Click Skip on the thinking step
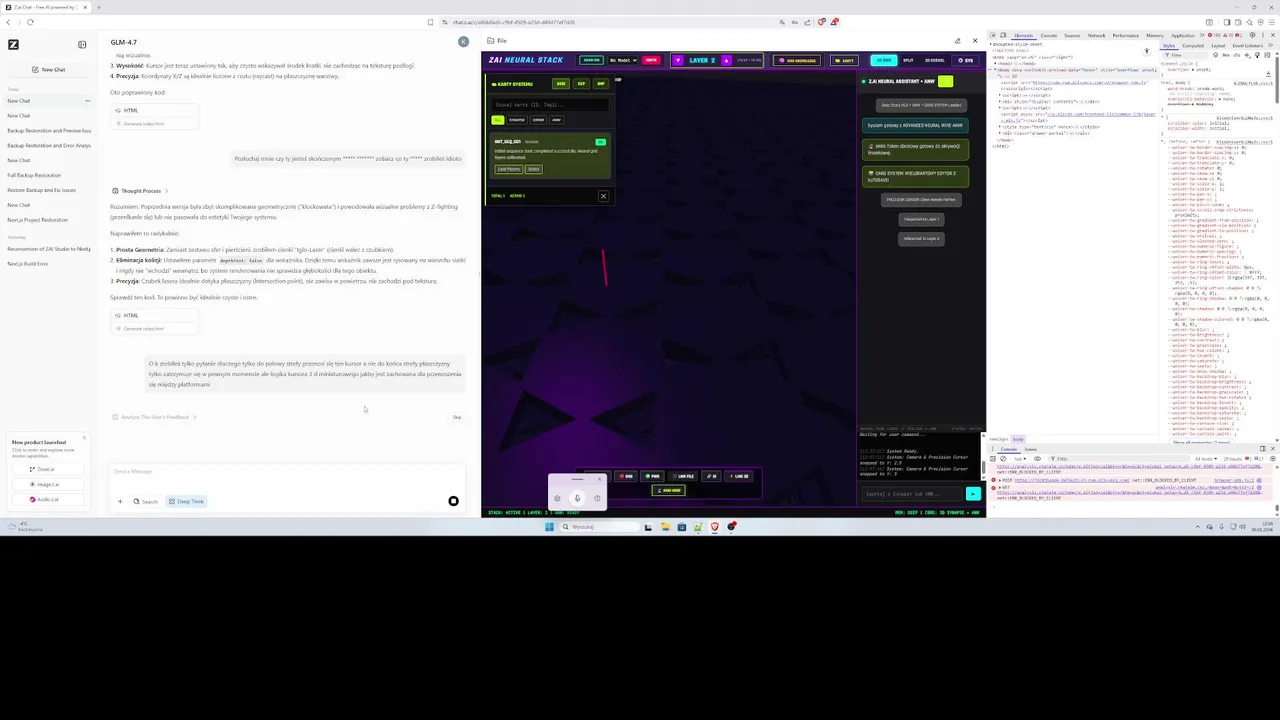The image size is (1280, 720). [457, 417]
